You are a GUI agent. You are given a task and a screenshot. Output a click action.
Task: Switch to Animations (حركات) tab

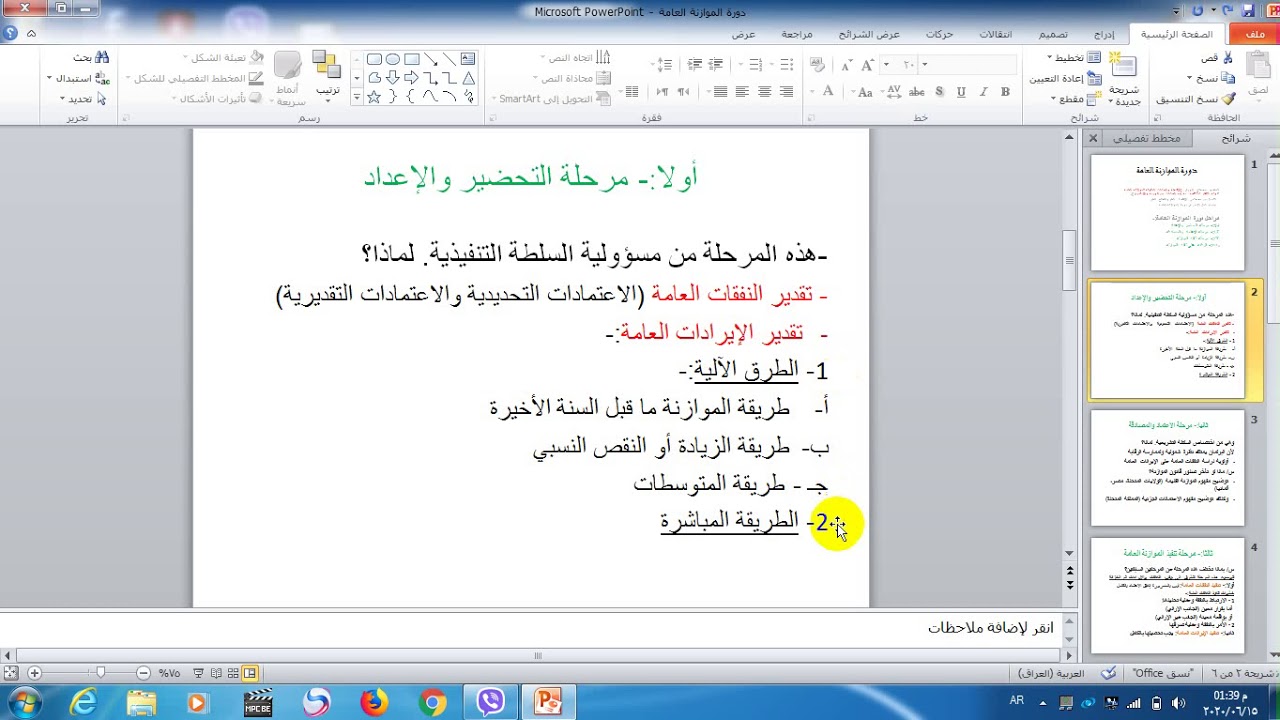[x=939, y=34]
